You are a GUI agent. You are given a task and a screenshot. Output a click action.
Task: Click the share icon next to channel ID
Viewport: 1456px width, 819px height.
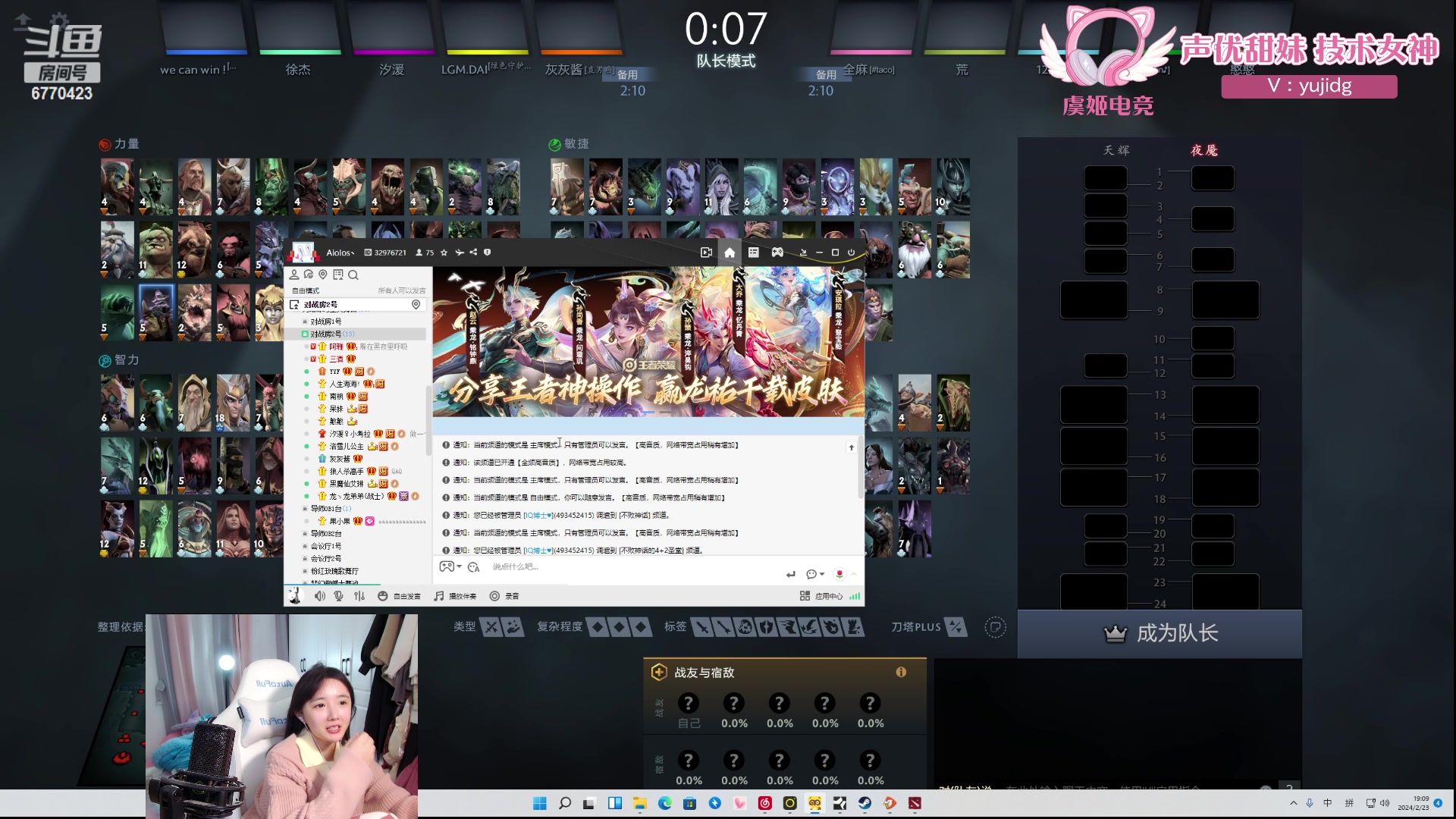[x=473, y=253]
